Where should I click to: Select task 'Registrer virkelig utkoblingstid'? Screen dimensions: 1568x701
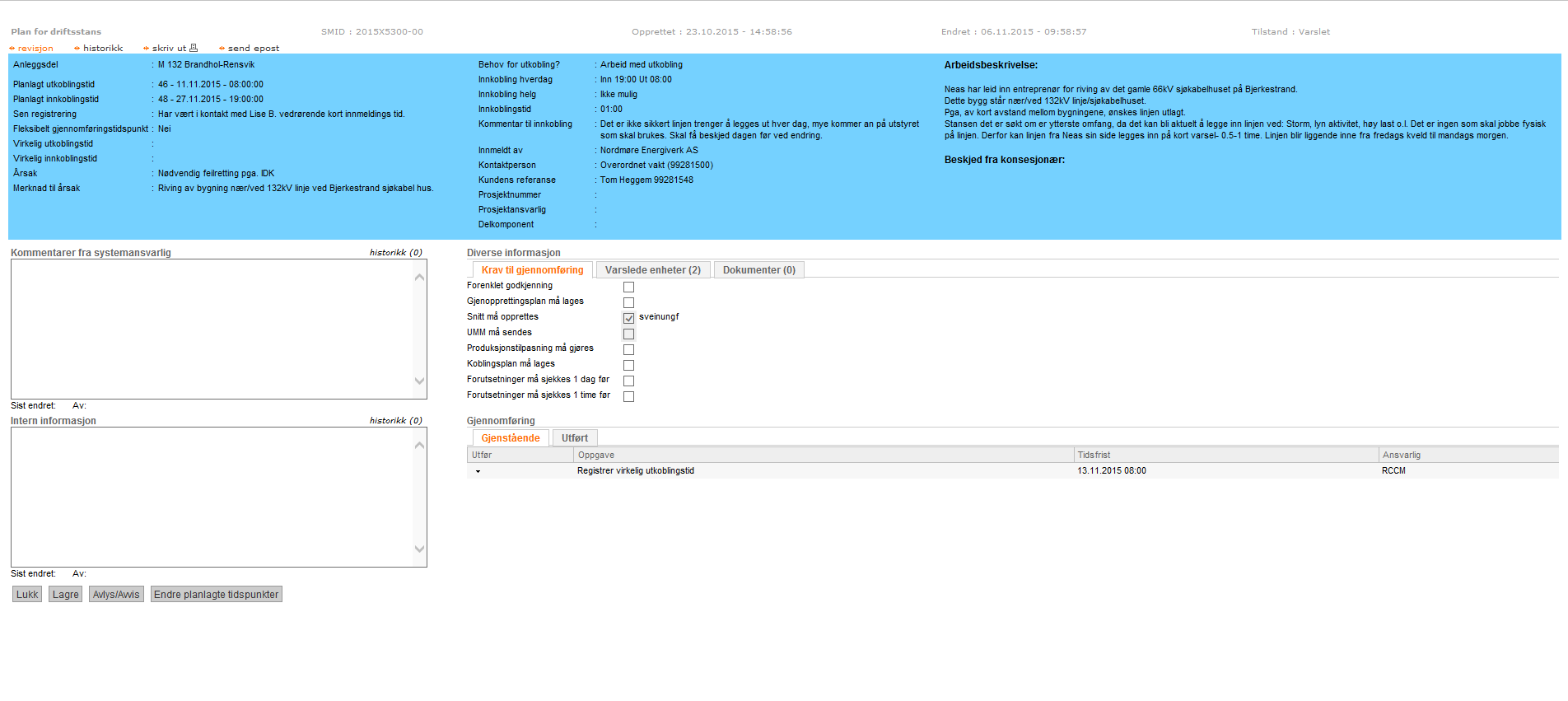636,471
